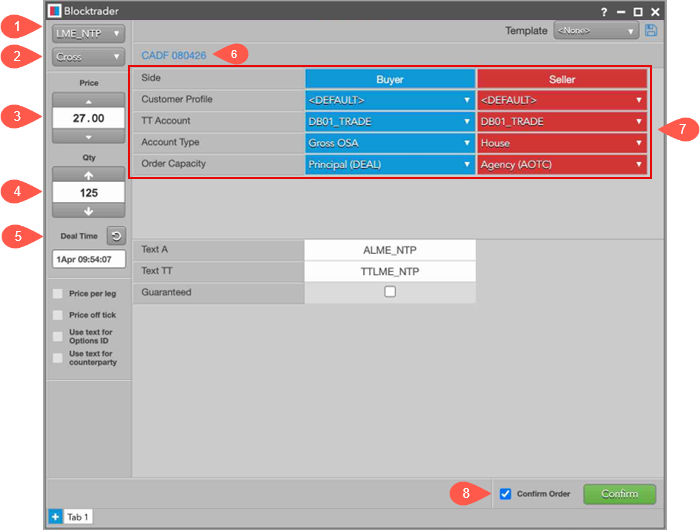Uncheck the Confirm Order checkbox
Screen dimensions: 700x530
point(505,493)
